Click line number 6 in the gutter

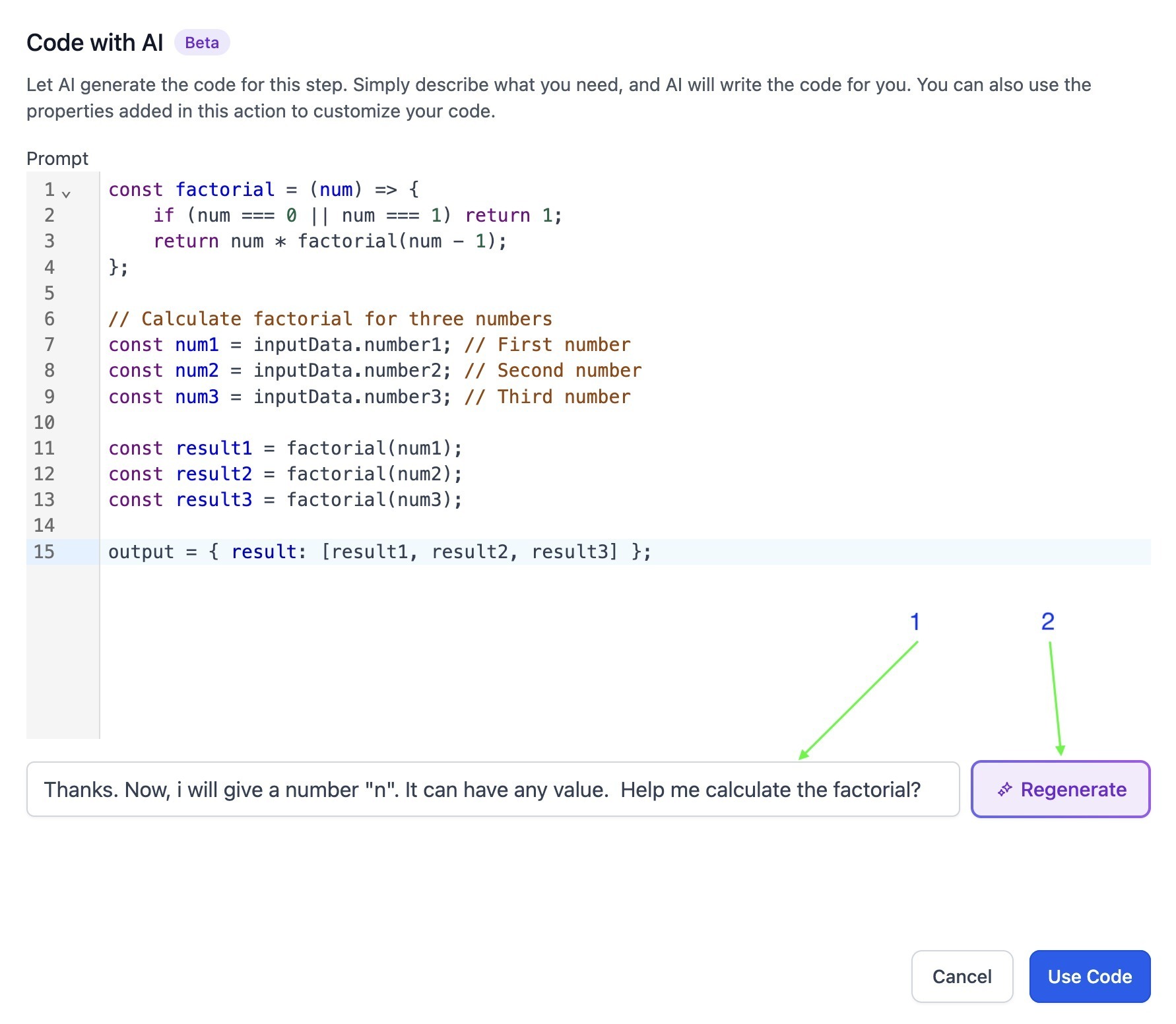49,319
